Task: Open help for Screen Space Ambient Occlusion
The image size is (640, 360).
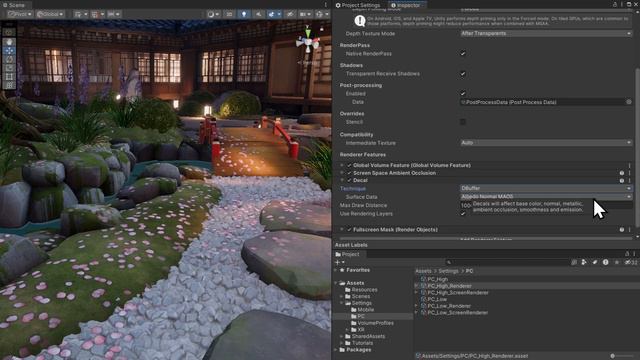Action: [622, 173]
